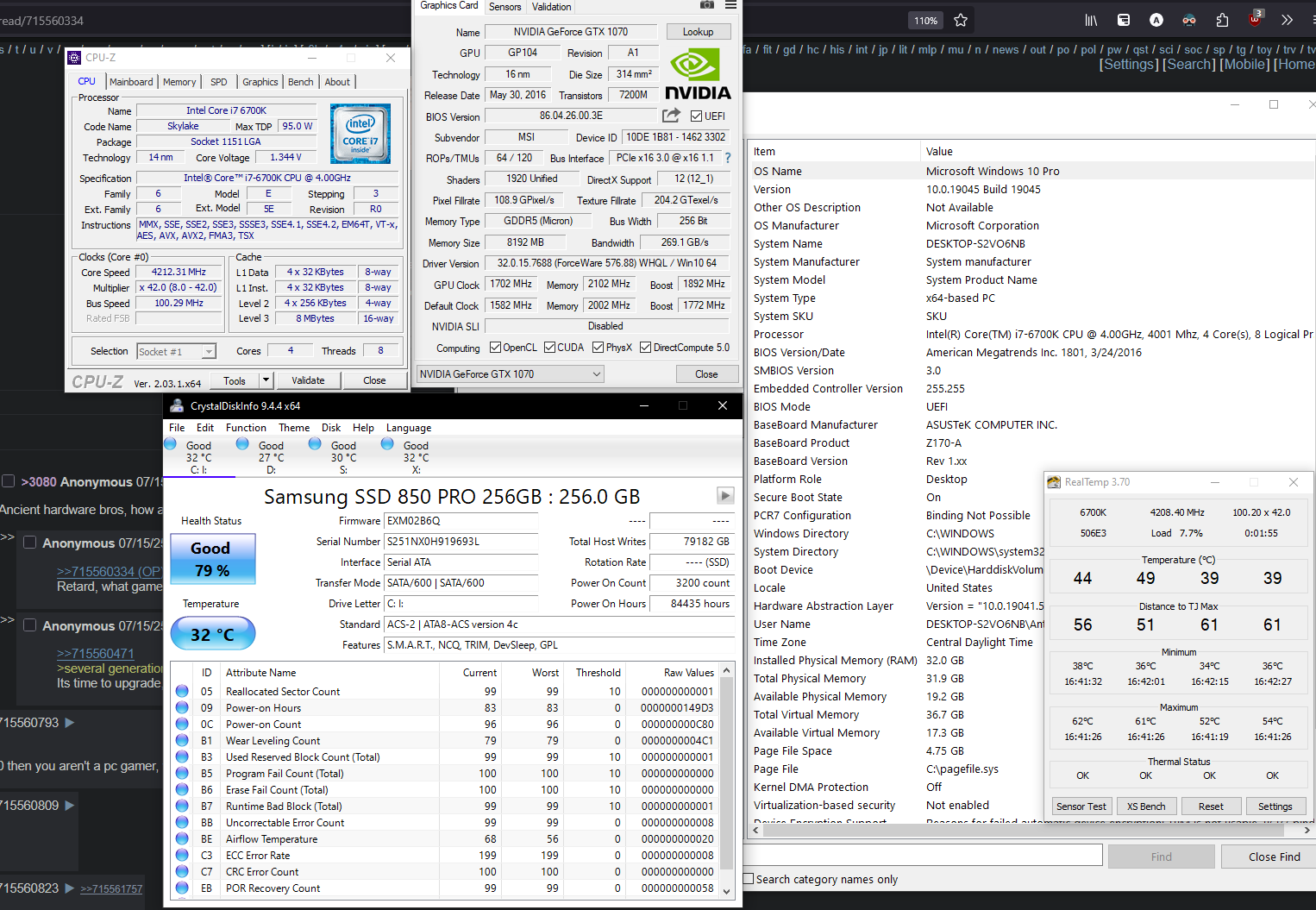Hide the reply quoting >>715560471 using its >> toggle
The height and width of the screenshot is (910, 1316).
(7, 620)
